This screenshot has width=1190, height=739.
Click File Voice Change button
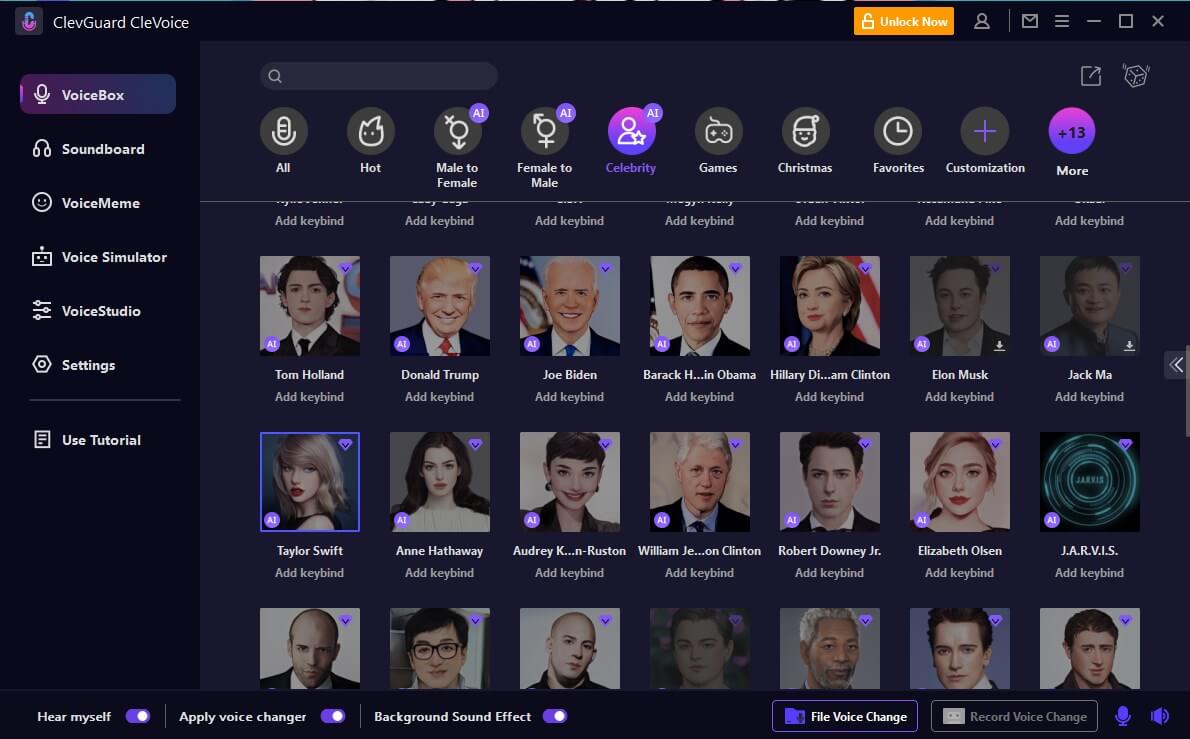(845, 716)
